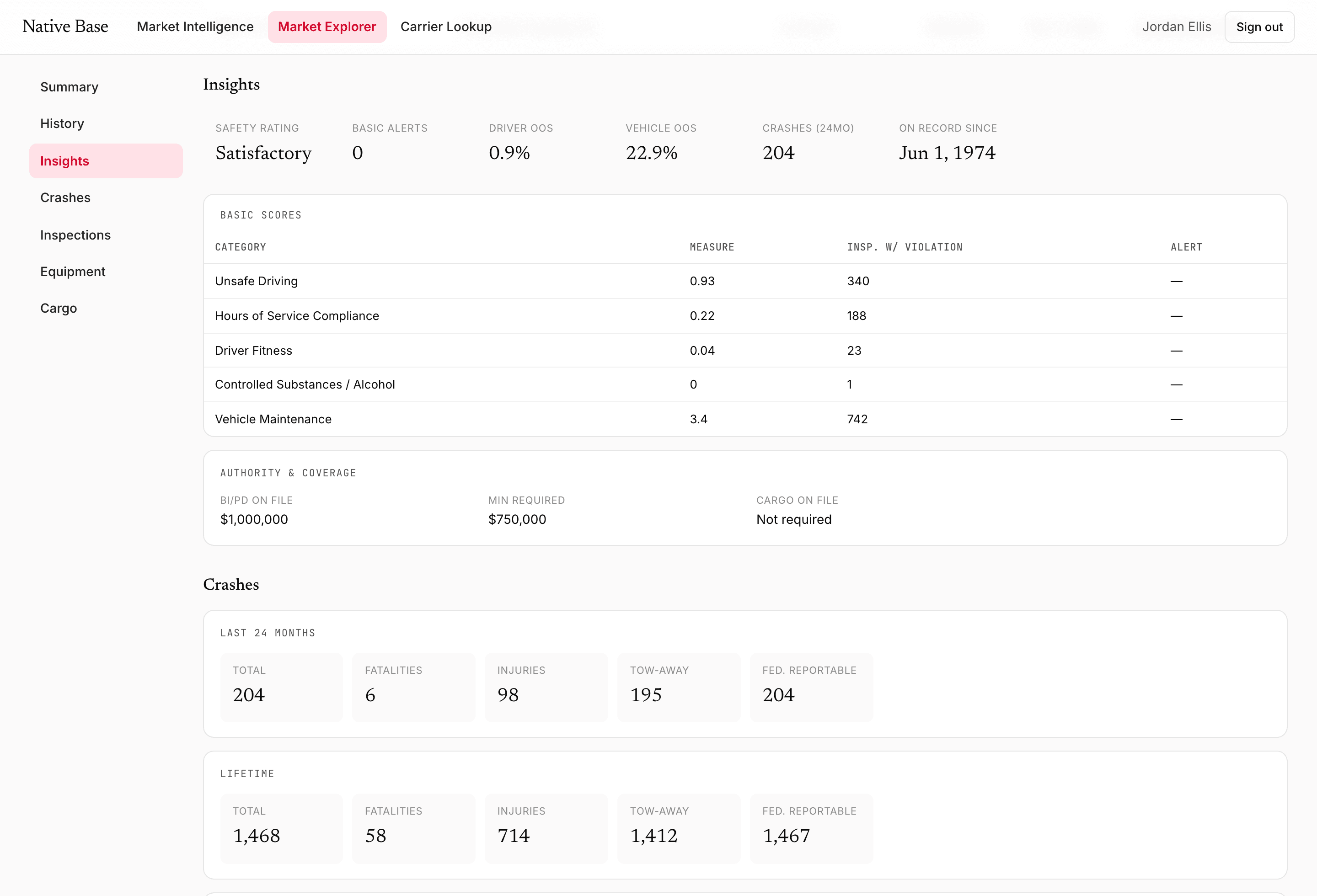1317x896 pixels.
Task: Click the Category column header
Action: point(240,247)
